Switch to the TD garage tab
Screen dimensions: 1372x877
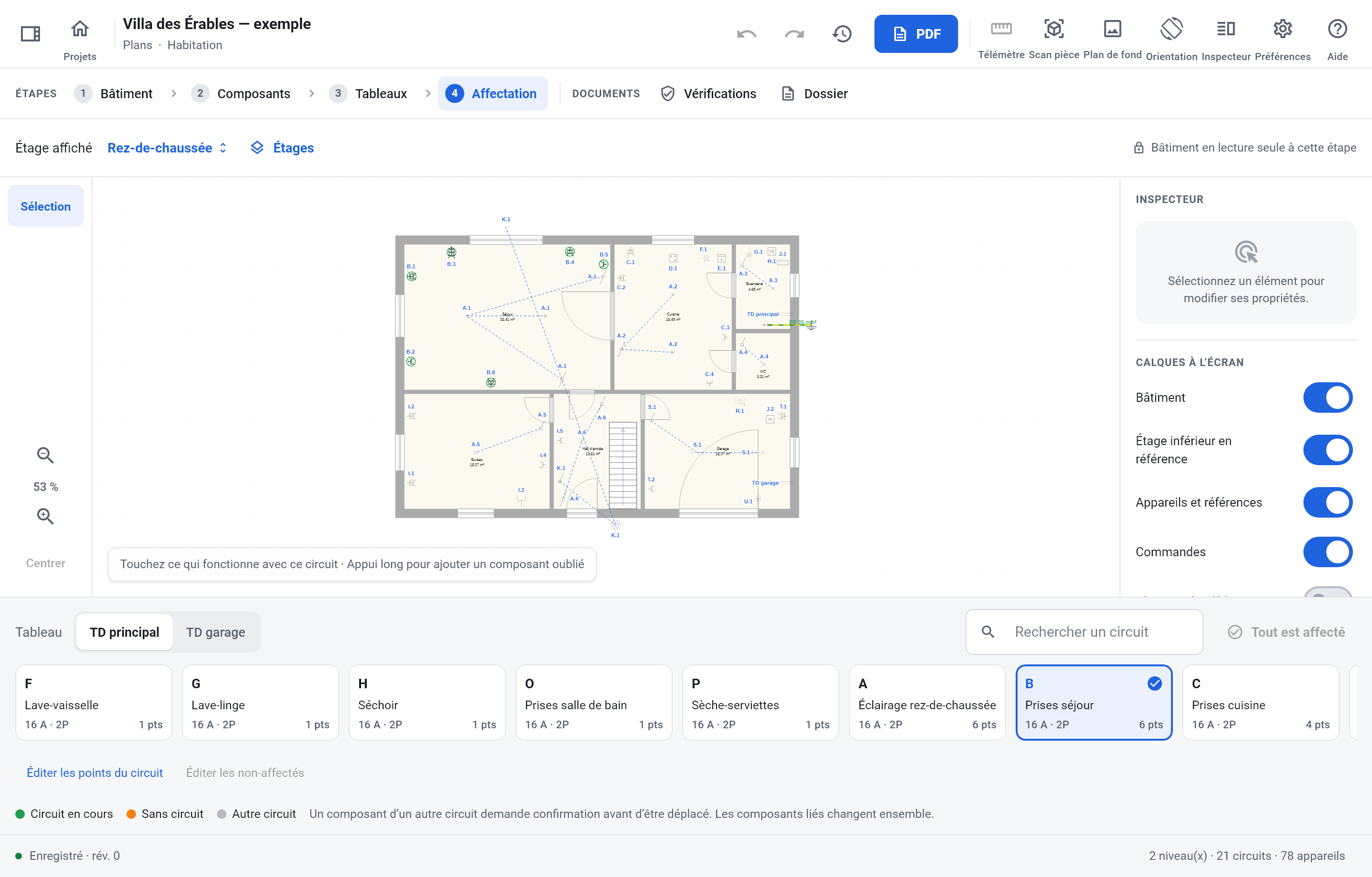pos(215,632)
